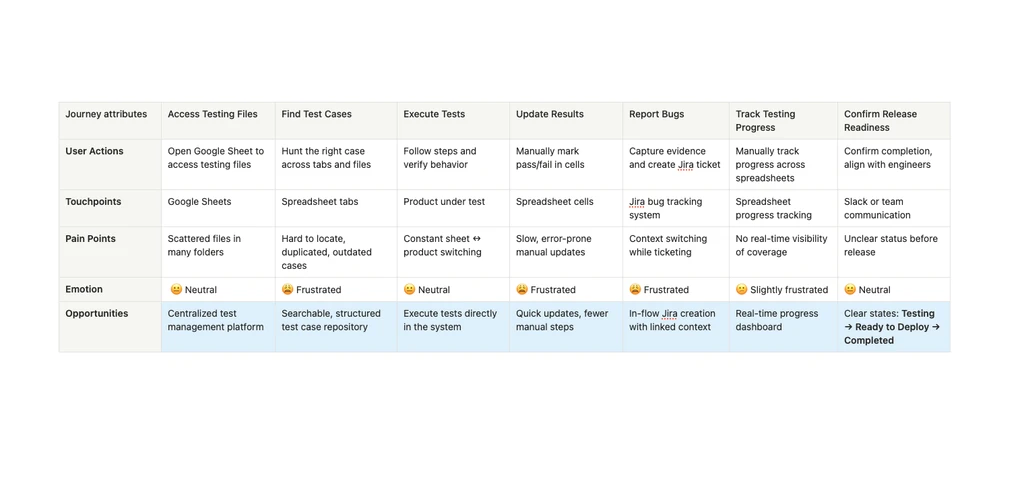Click the Touchpoints row label

click(93, 202)
